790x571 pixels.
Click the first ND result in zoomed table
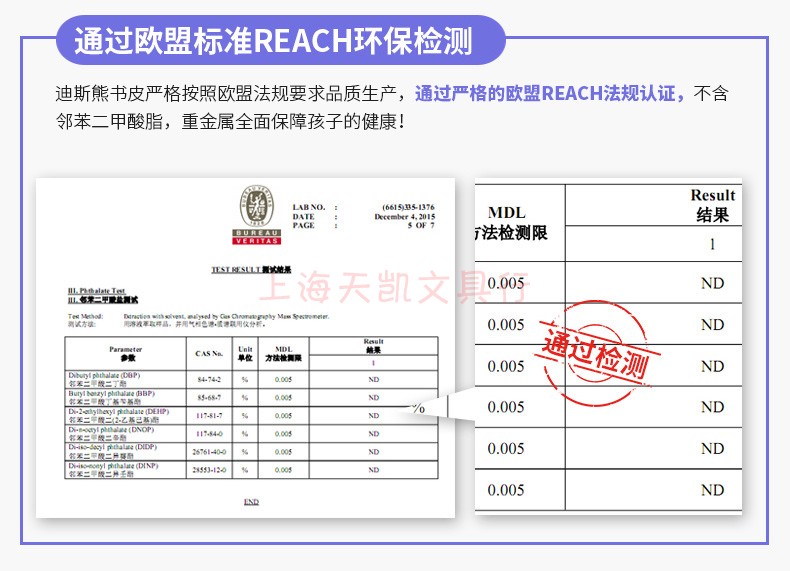point(712,283)
